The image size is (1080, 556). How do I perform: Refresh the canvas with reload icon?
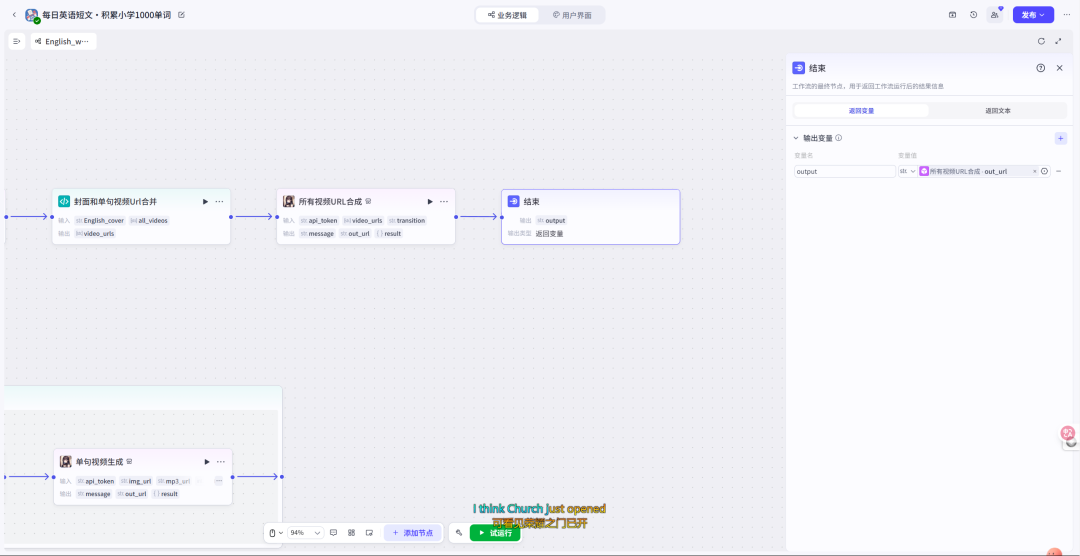[1041, 41]
